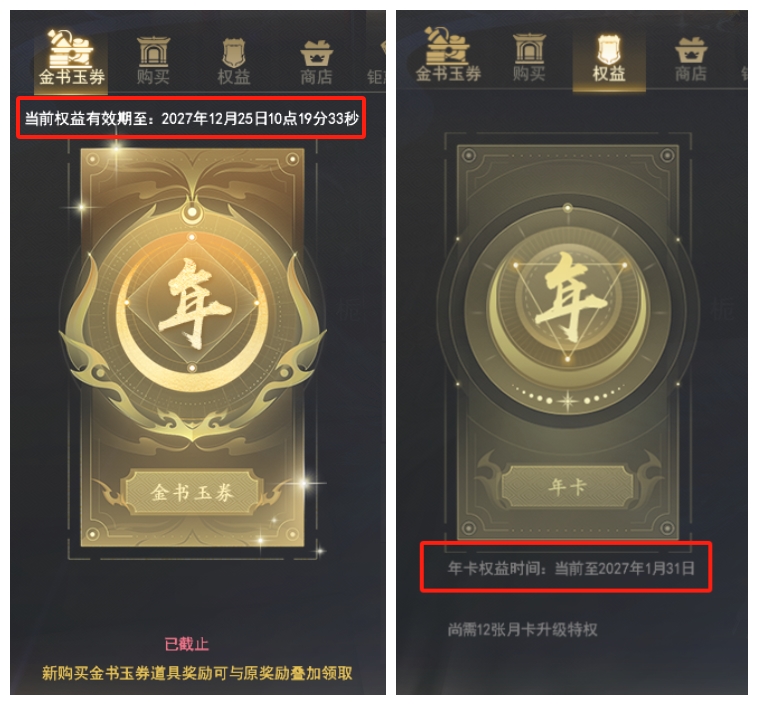Image resolution: width=758 pixels, height=705 pixels.
Task: Open the 商店 basket icon in right panel
Action: [x=691, y=50]
